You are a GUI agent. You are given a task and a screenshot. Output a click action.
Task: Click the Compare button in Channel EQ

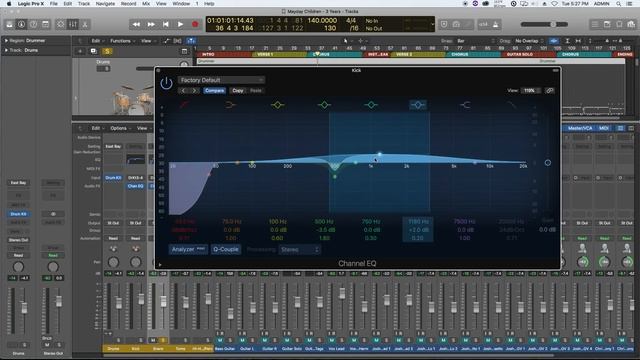point(214,91)
